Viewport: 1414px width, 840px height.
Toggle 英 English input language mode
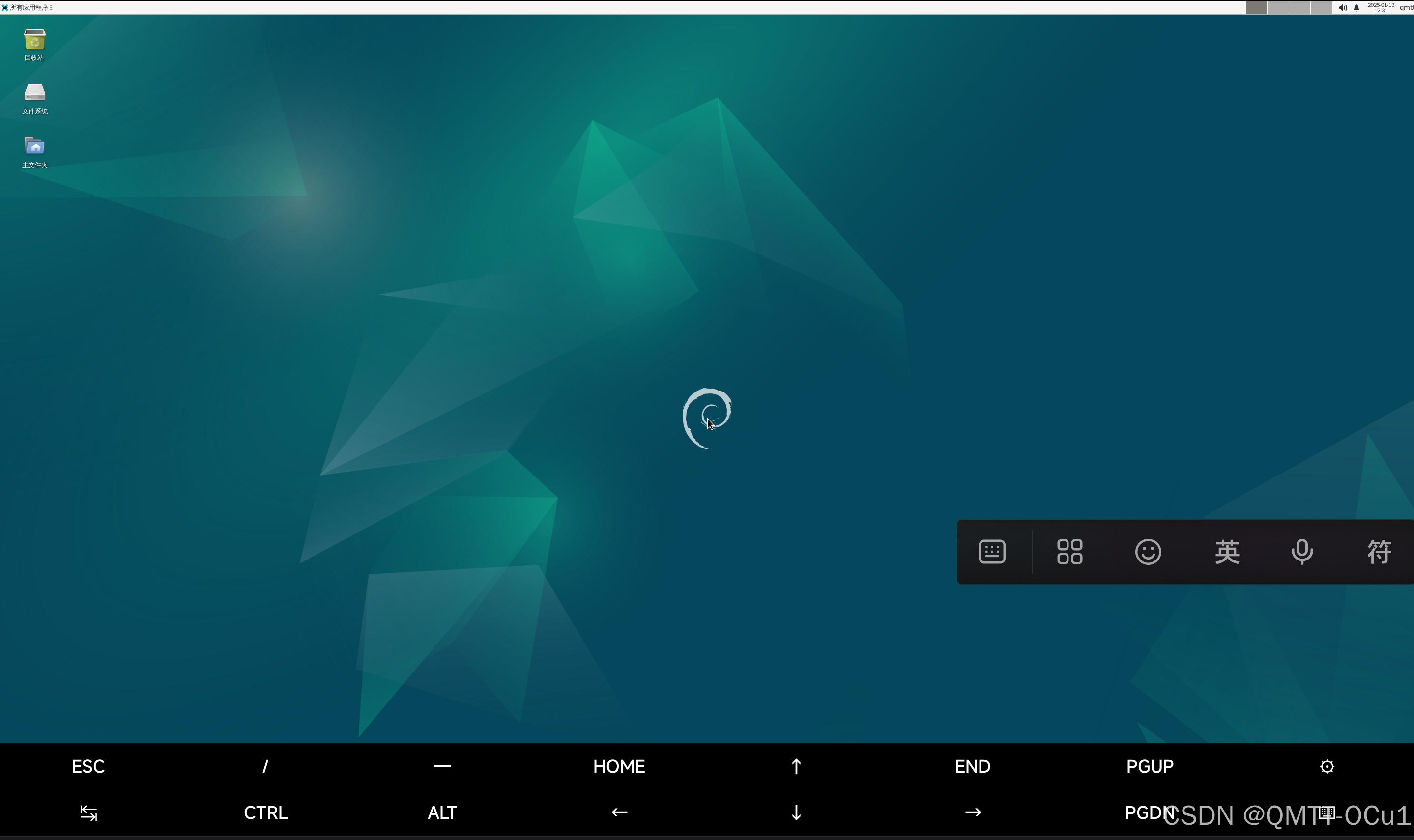(1227, 552)
